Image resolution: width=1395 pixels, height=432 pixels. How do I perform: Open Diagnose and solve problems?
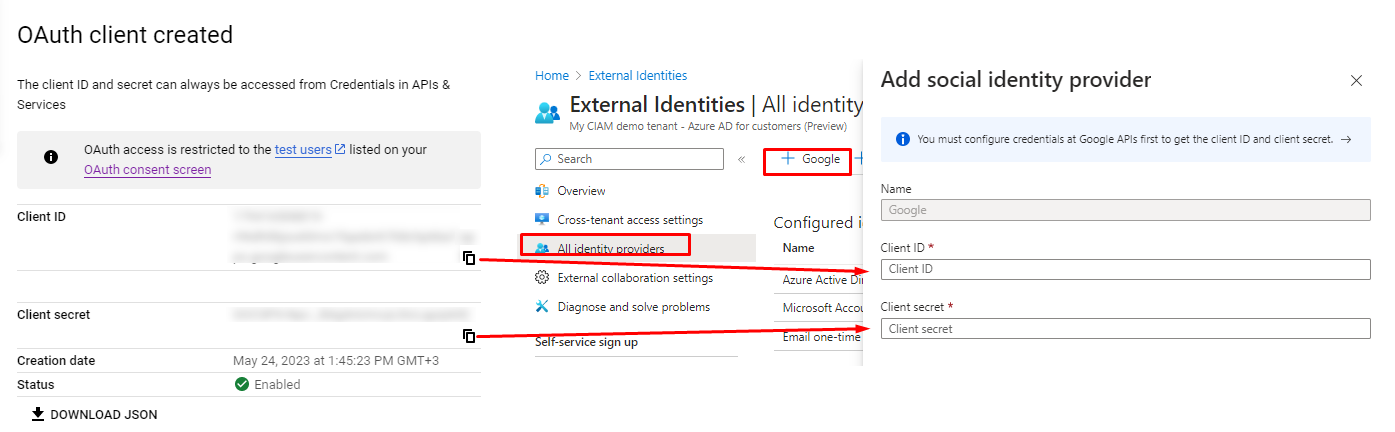[x=633, y=307]
